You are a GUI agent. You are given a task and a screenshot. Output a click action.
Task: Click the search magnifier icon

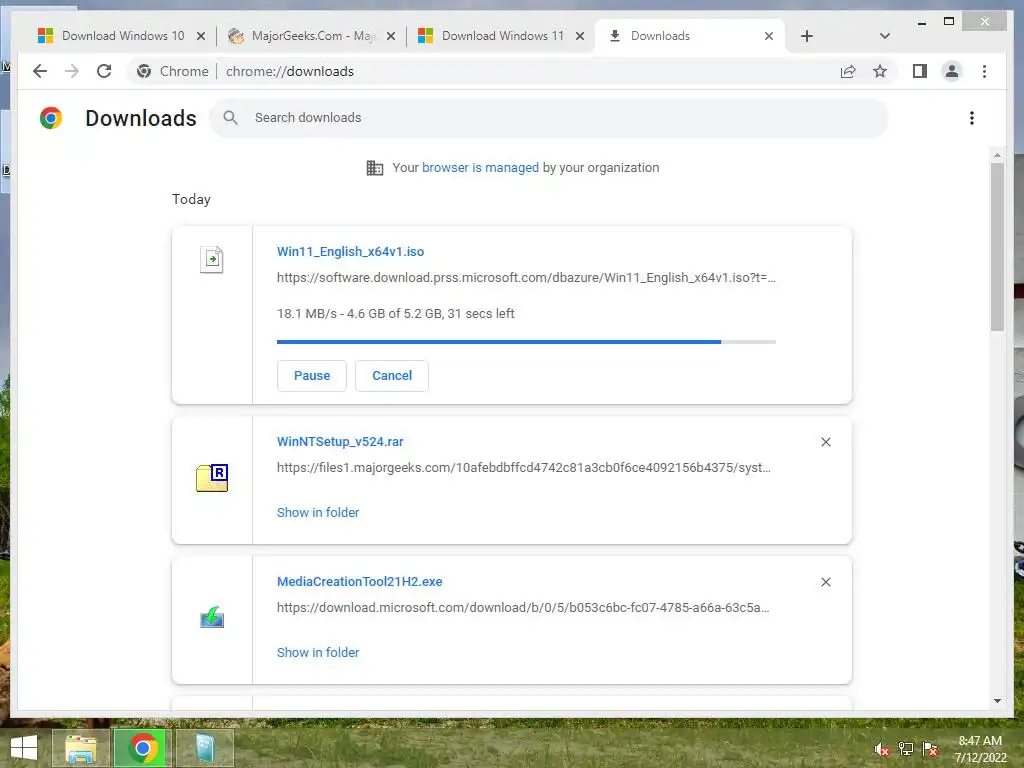(x=230, y=118)
